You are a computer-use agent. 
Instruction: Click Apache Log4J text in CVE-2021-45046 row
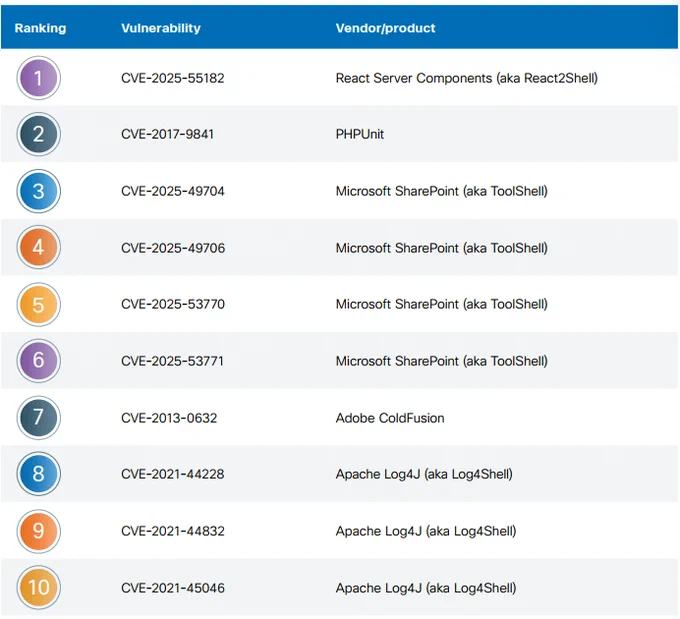(x=426, y=588)
